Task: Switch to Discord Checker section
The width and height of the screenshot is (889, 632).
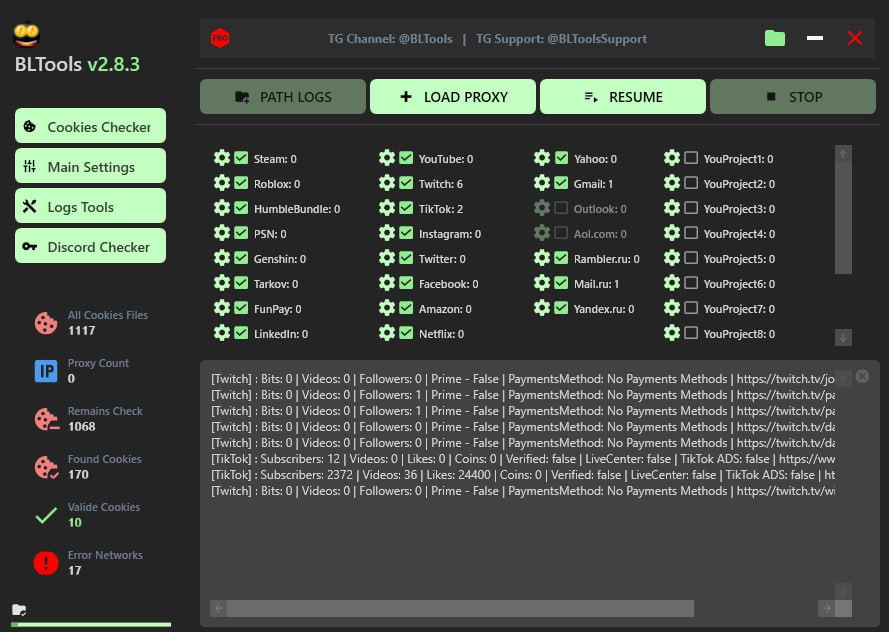Action: point(90,247)
